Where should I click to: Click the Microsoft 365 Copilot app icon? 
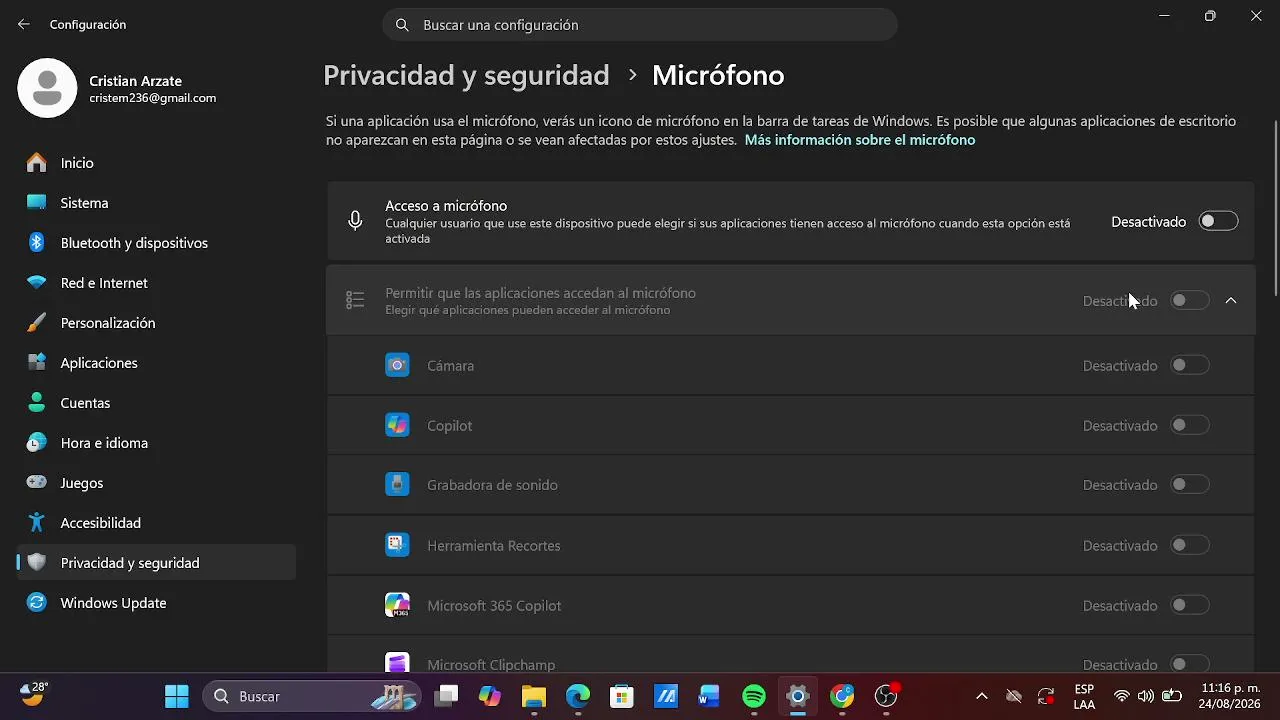pos(397,605)
